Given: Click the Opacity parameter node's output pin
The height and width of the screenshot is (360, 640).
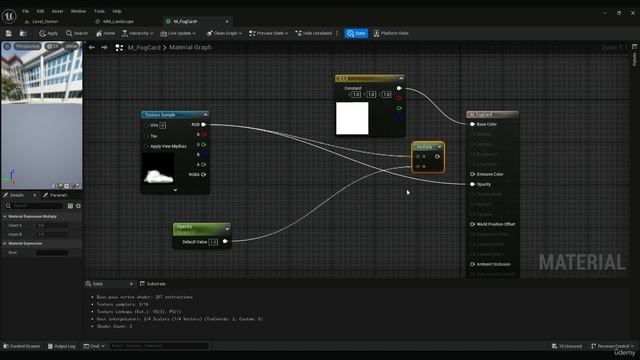Looking at the screenshot, I should 225,242.
